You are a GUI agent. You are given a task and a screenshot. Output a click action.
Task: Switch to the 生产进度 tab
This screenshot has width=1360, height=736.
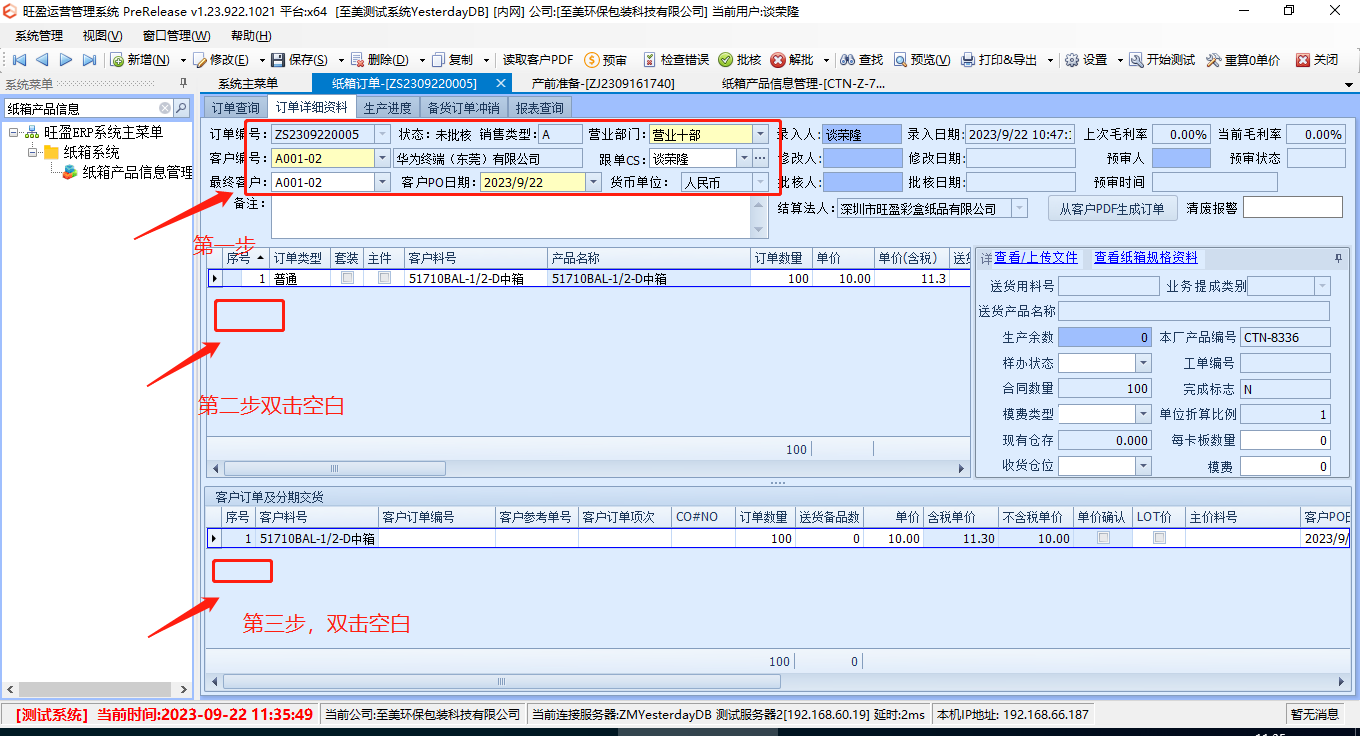(x=387, y=108)
